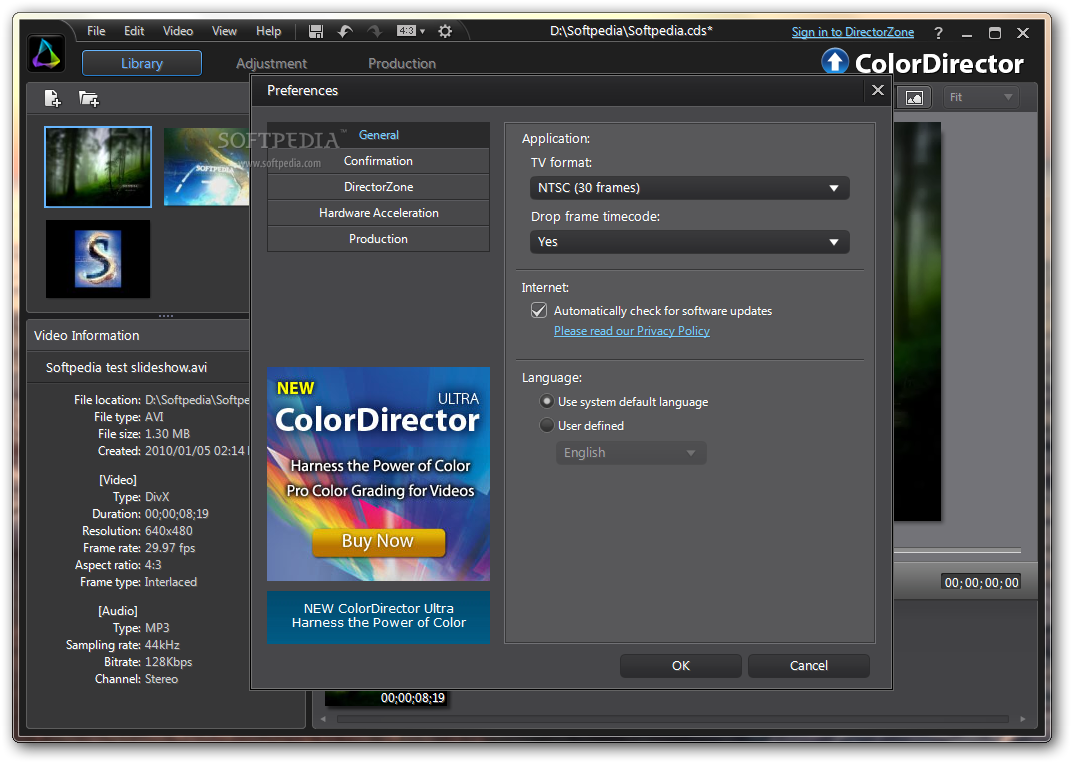1072x763 pixels.
Task: Open preferences via the gear icon
Action: [445, 31]
